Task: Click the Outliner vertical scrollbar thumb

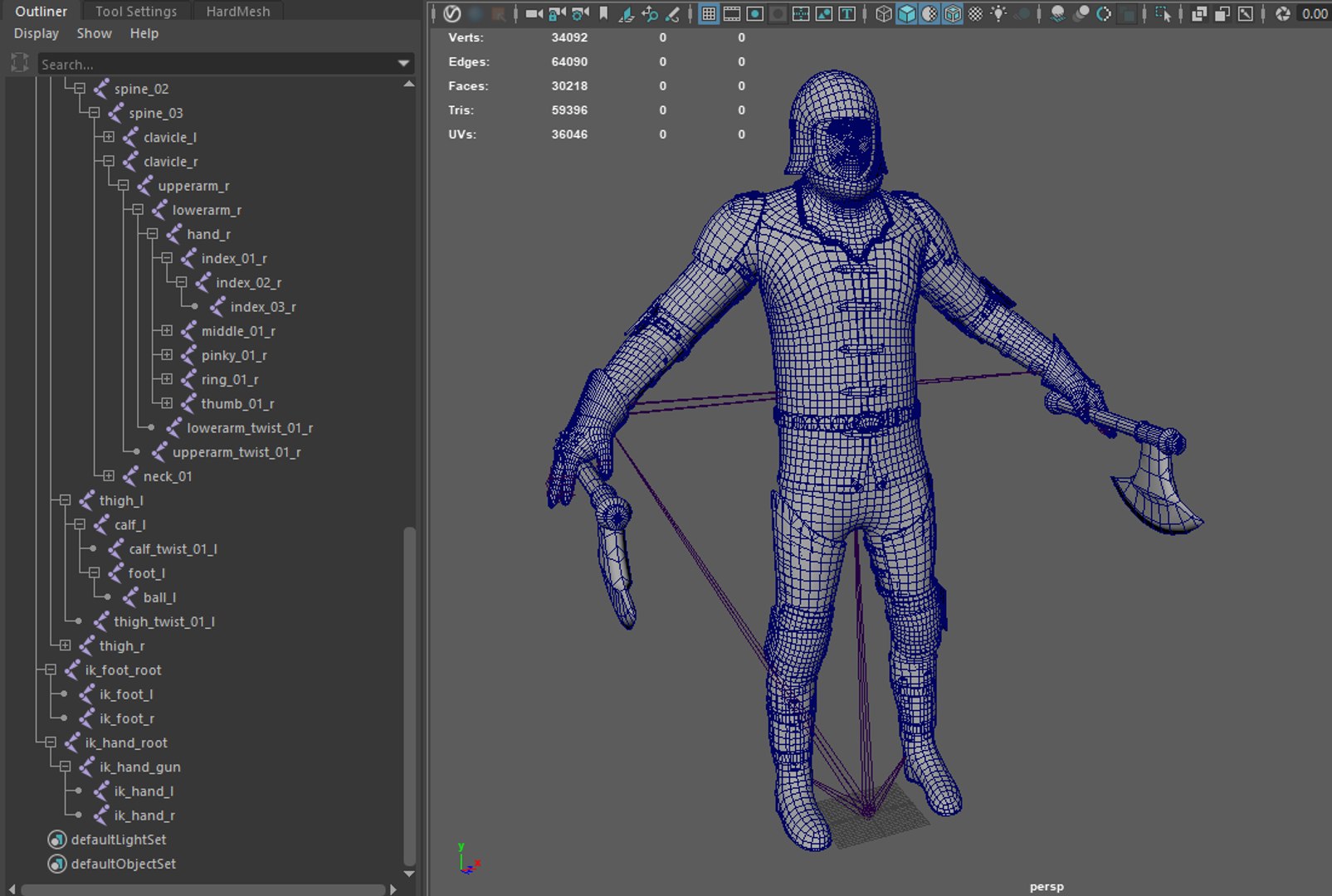Action: coord(408,695)
